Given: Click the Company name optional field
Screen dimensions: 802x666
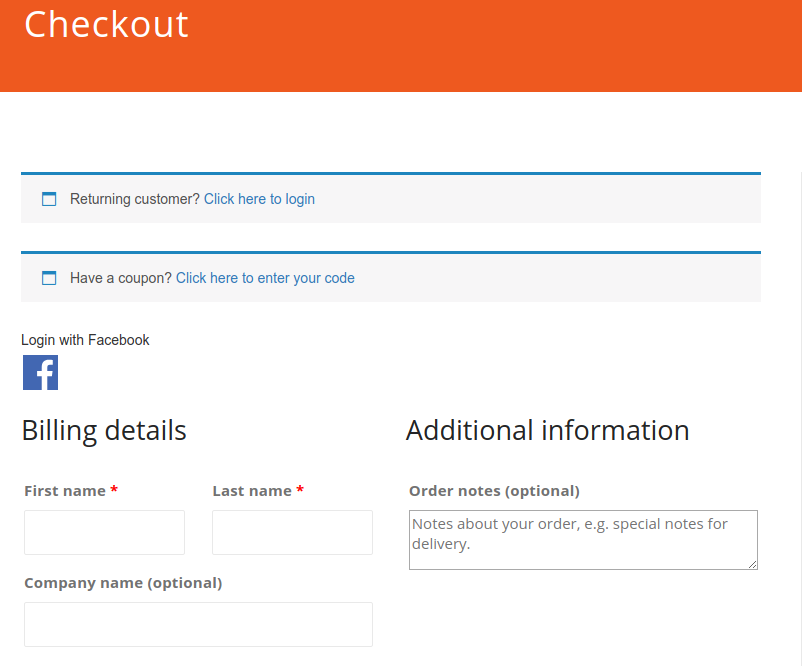Looking at the screenshot, I should (x=197, y=624).
